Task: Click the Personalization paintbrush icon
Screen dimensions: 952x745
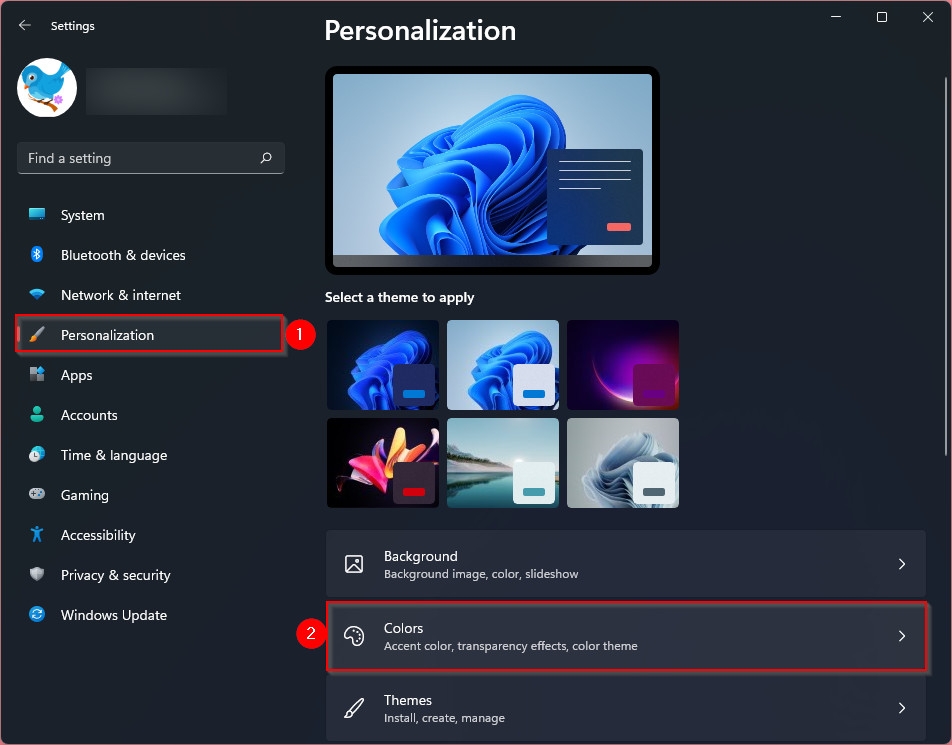Action: 37,335
